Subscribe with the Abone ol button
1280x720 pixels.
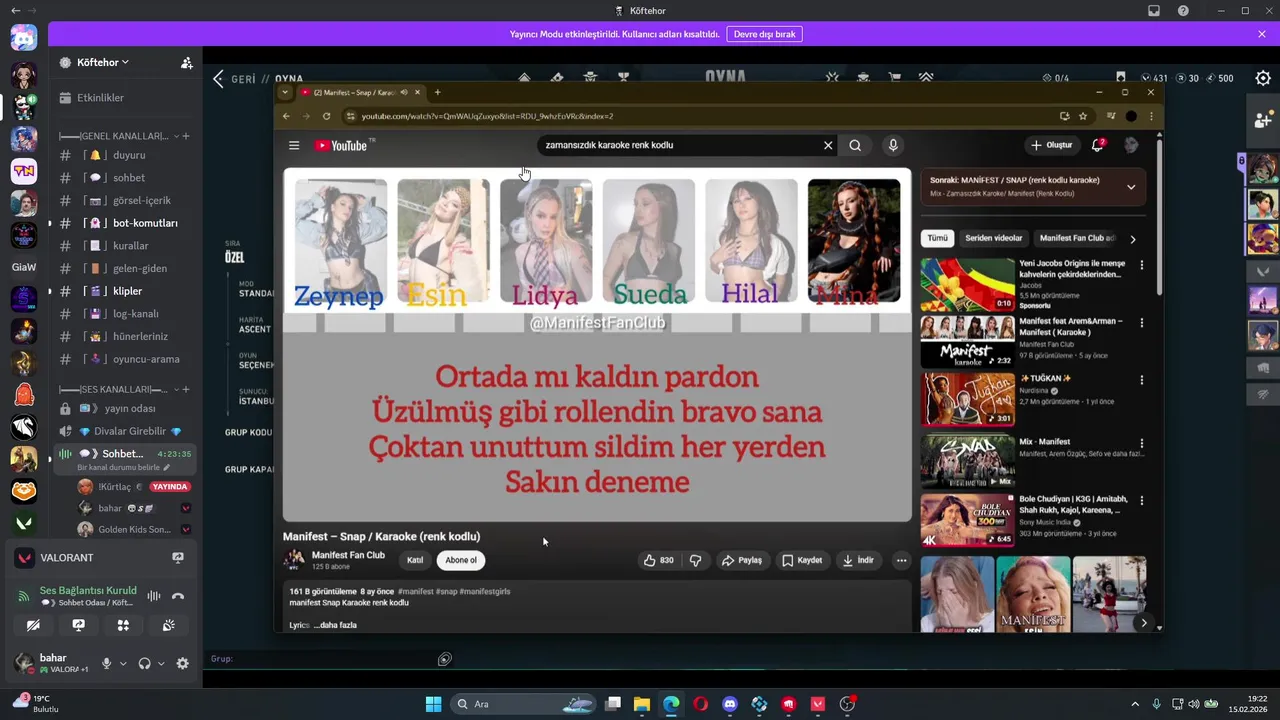pyautogui.click(x=461, y=560)
